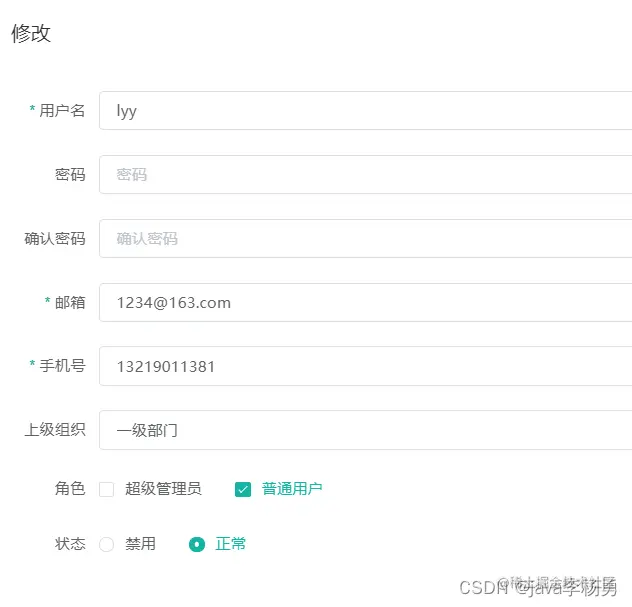The image size is (632, 607).
Task: Click the 禁用 label text
Action: (140, 544)
